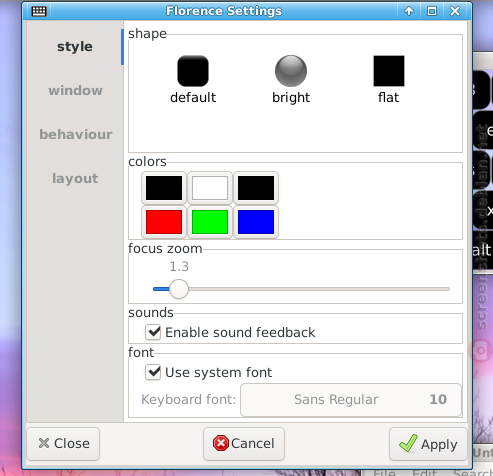Open the first black color swatch in the top row
The width and height of the screenshot is (493, 476).
point(164,188)
